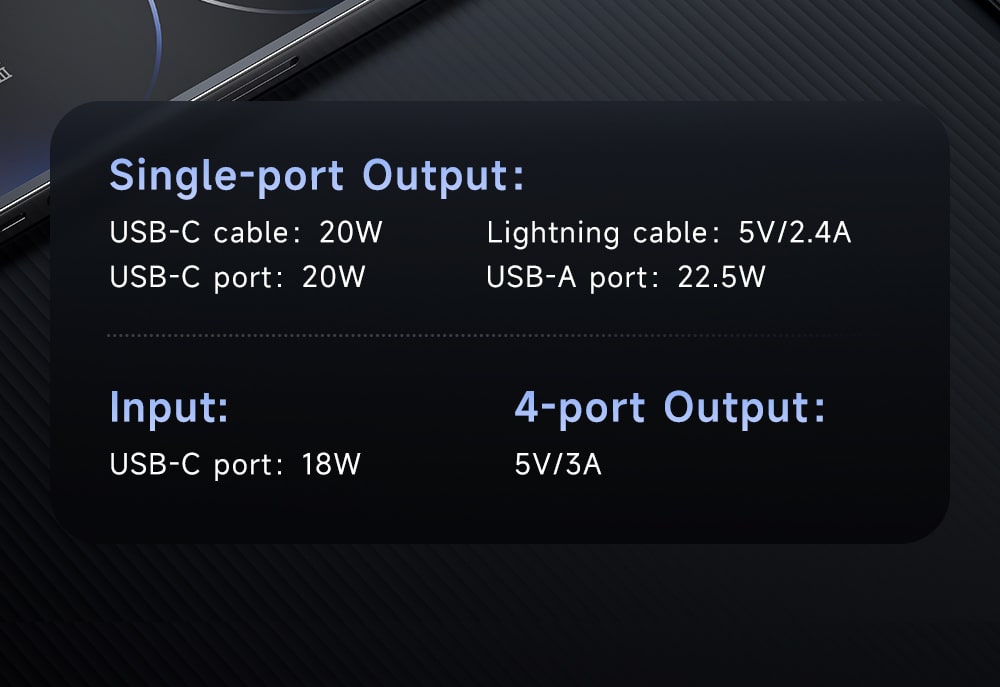Viewport: 1000px width, 687px height.
Task: Click the 20W value beside first USB-C port
Action: pyautogui.click(x=334, y=277)
